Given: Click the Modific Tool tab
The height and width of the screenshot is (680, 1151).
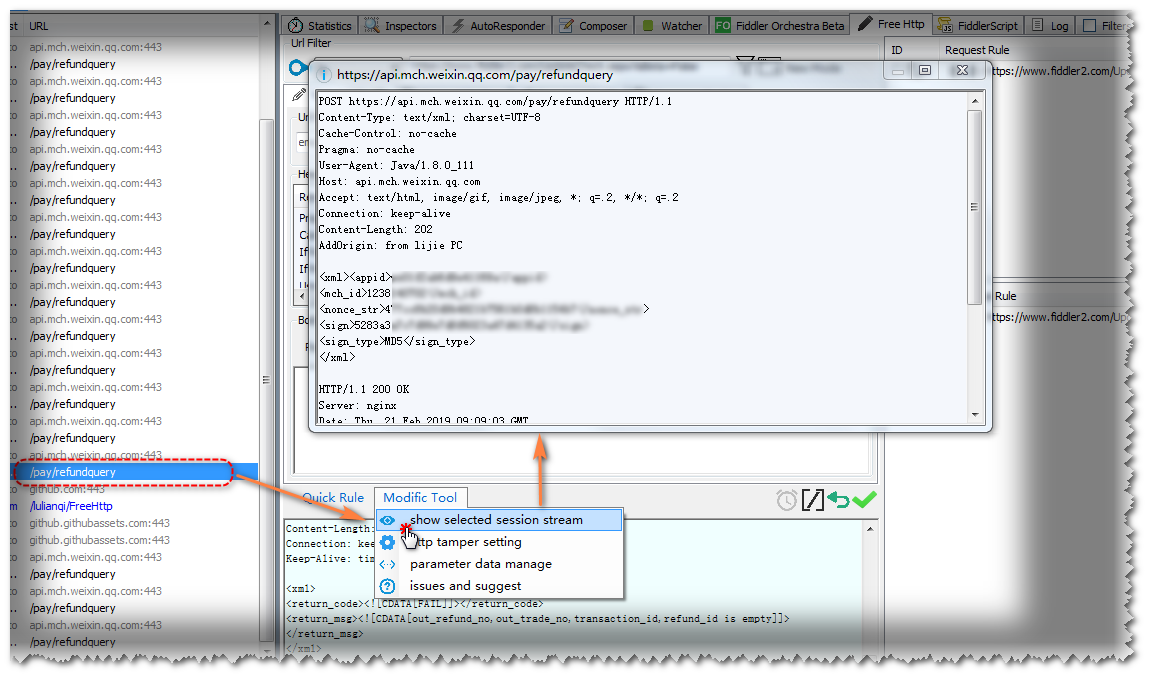Looking at the screenshot, I should (x=420, y=497).
